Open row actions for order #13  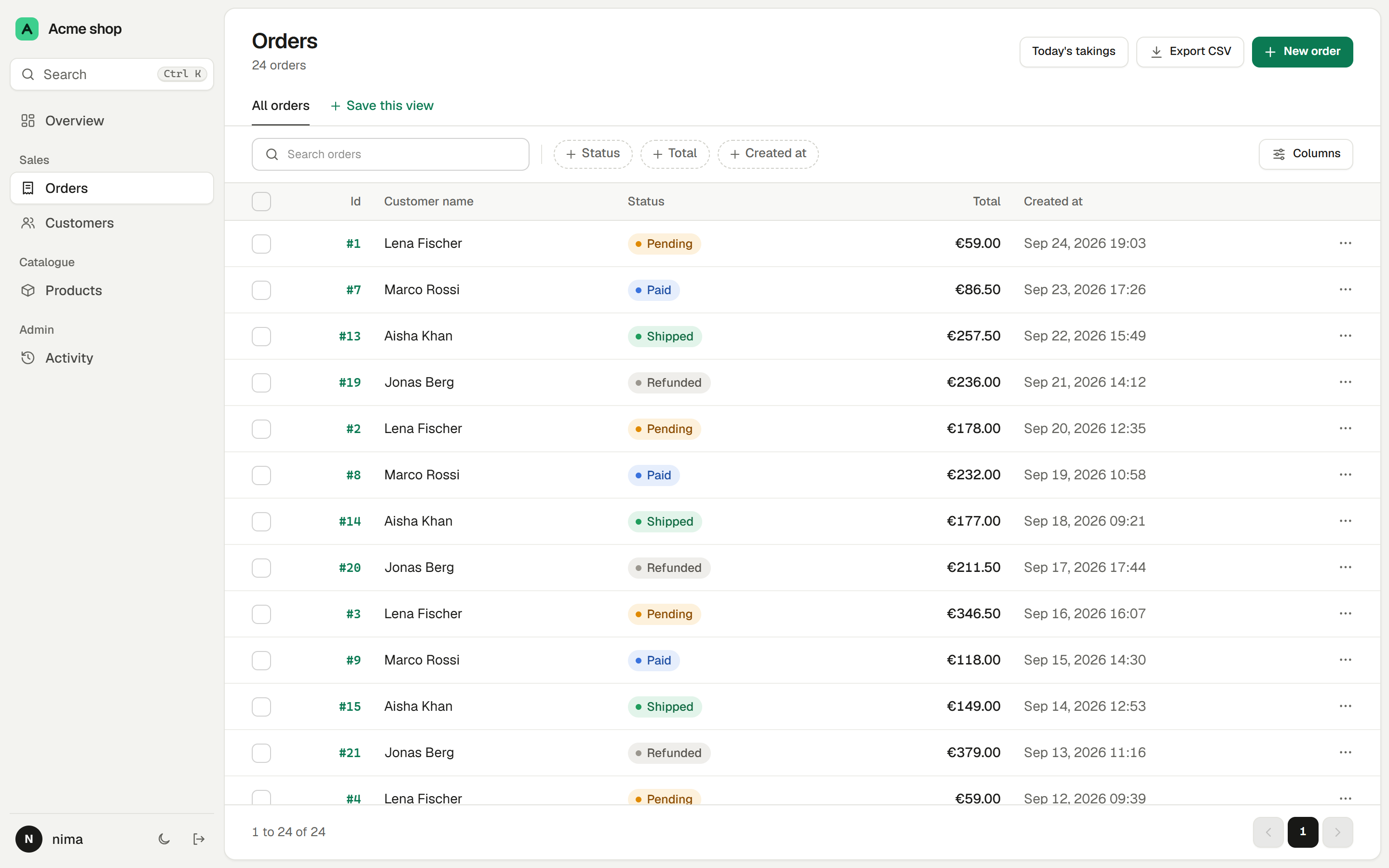point(1346,336)
